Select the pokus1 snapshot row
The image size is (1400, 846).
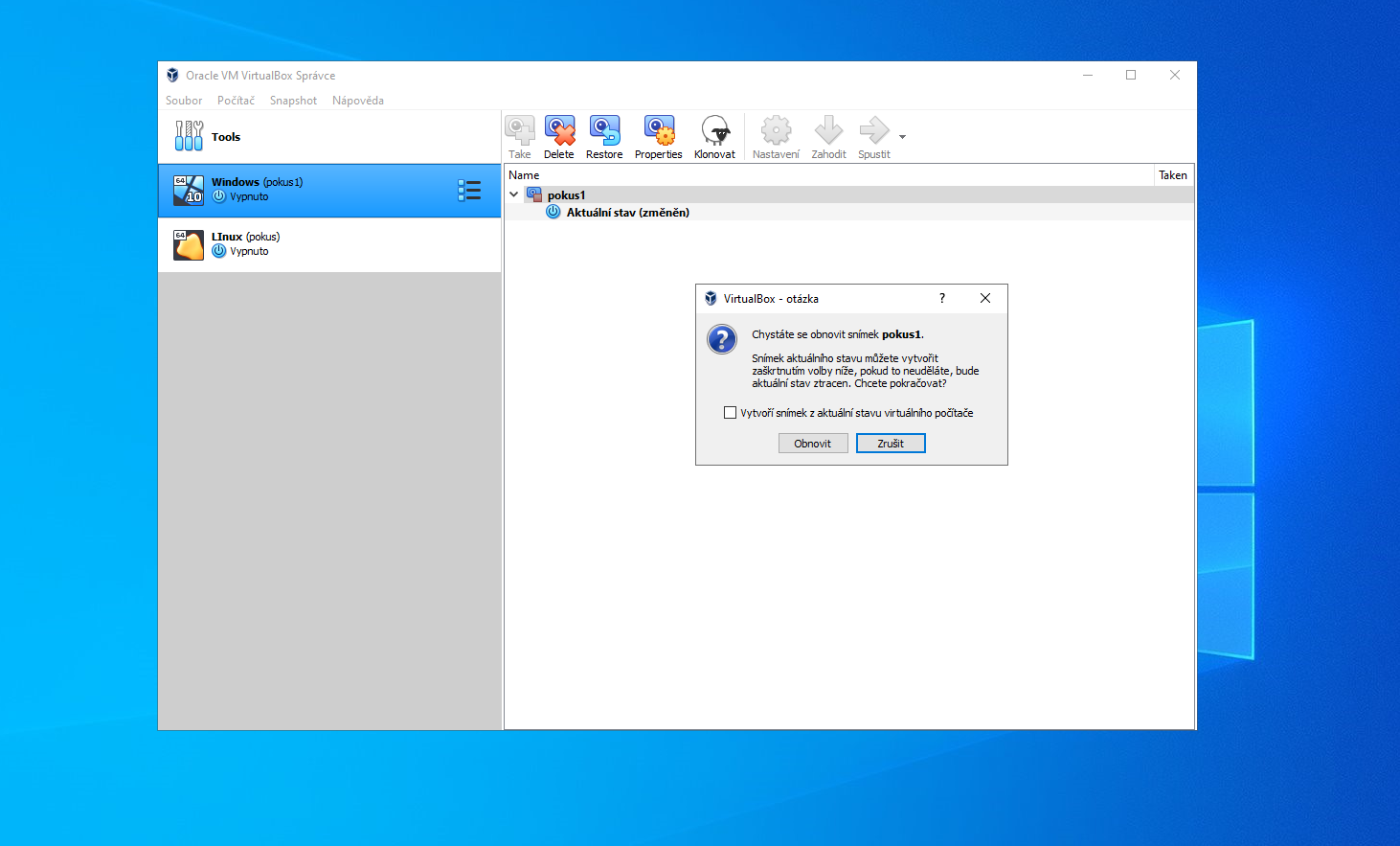[x=849, y=194]
